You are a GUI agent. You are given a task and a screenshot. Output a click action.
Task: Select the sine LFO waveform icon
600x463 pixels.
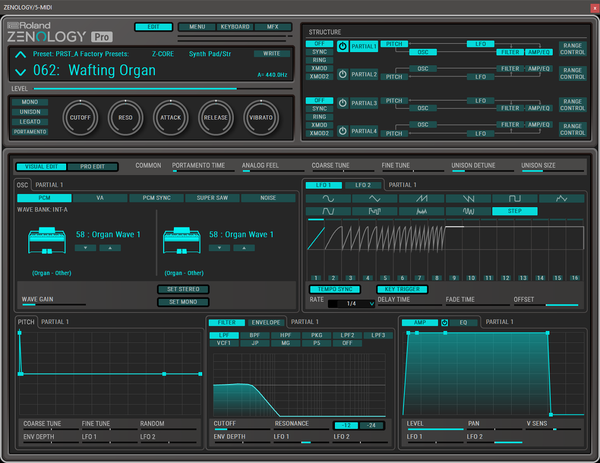pyautogui.click(x=328, y=198)
